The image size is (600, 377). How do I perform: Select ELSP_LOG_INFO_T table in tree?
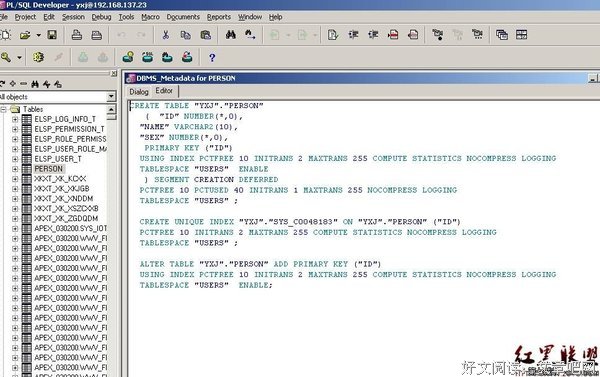coord(65,119)
